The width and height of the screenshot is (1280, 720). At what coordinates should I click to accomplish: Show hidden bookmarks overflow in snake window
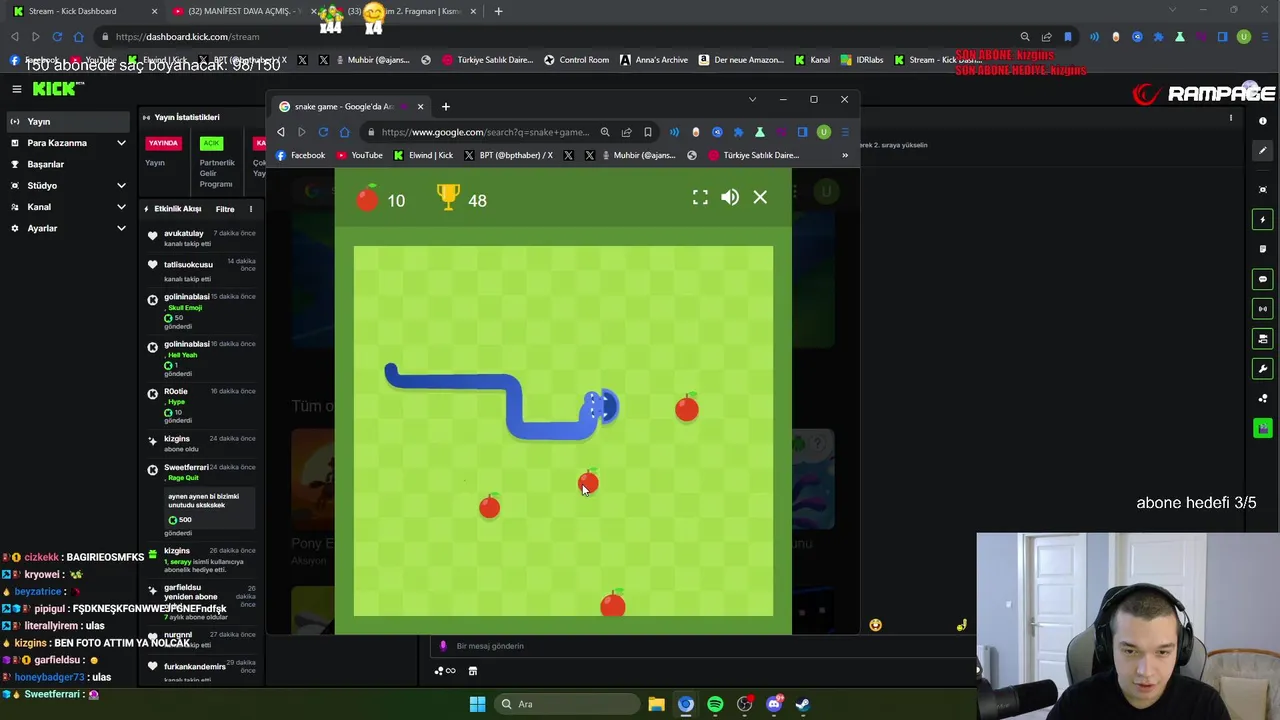click(x=845, y=155)
